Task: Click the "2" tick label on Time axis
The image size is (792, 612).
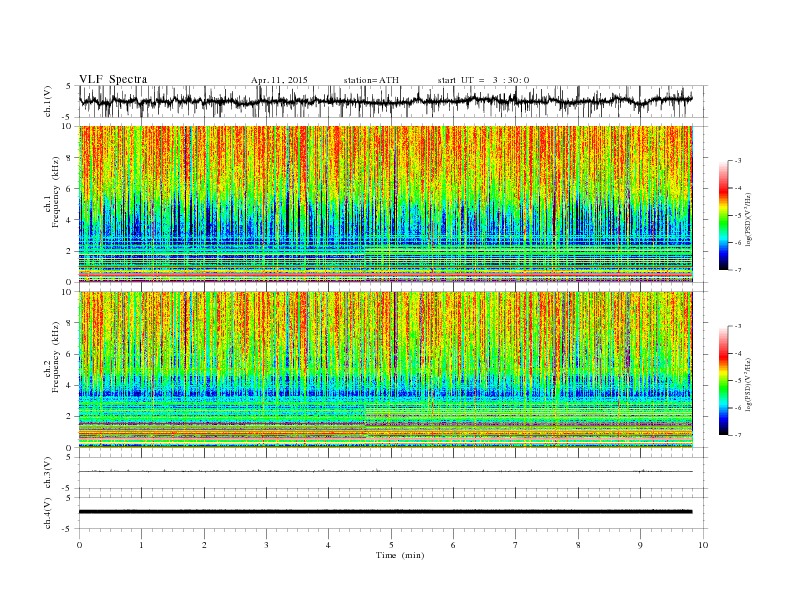Action: [x=204, y=545]
